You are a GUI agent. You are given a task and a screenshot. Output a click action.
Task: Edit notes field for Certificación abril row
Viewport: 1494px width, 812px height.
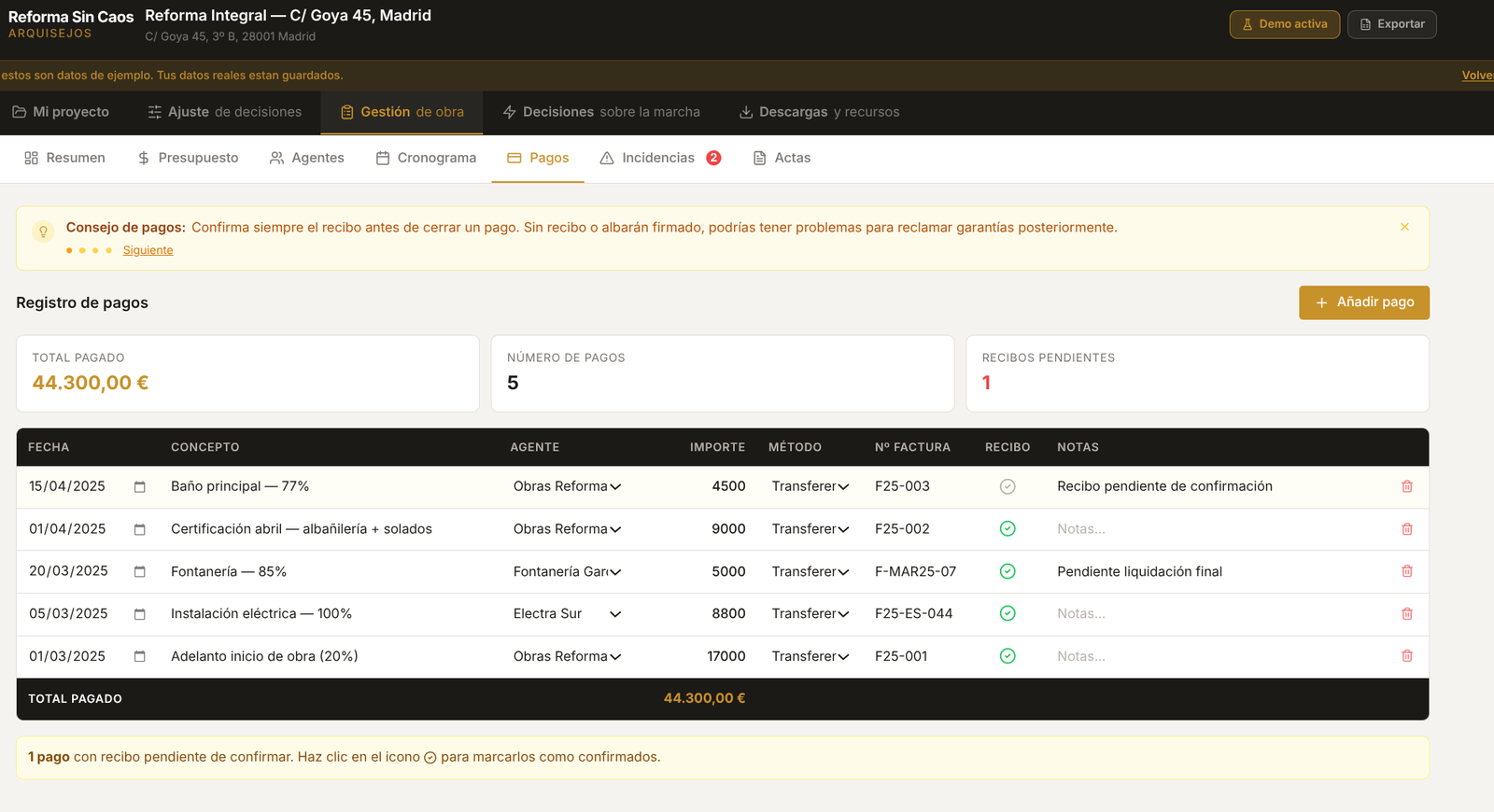click(x=1219, y=528)
